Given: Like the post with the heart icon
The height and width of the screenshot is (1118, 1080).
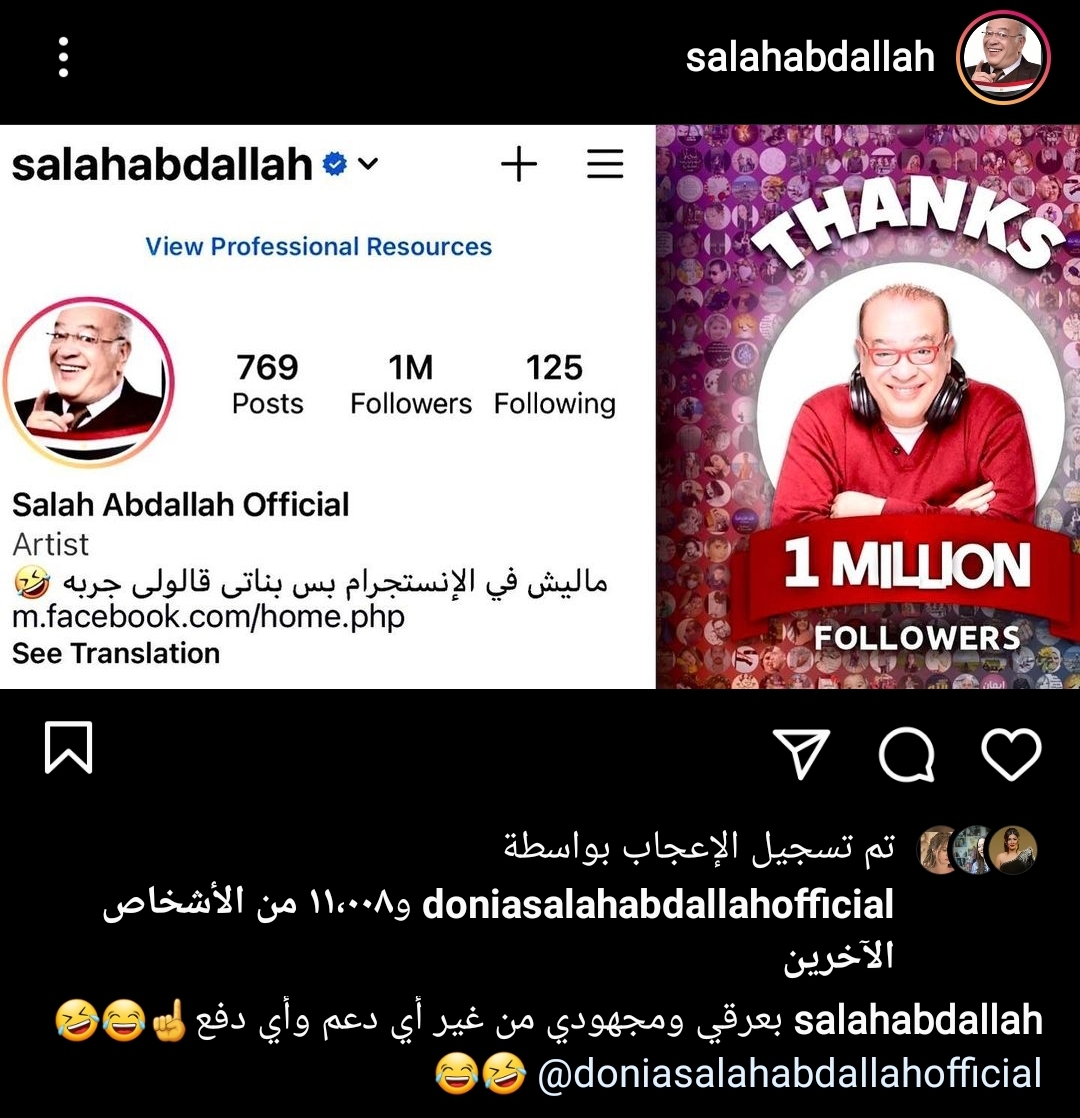Looking at the screenshot, I should (x=1011, y=754).
